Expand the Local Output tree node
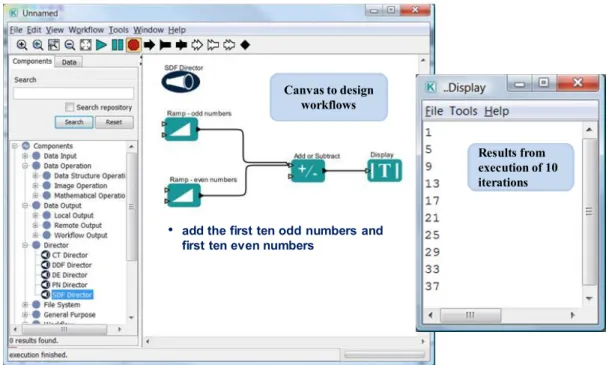 coord(35,215)
